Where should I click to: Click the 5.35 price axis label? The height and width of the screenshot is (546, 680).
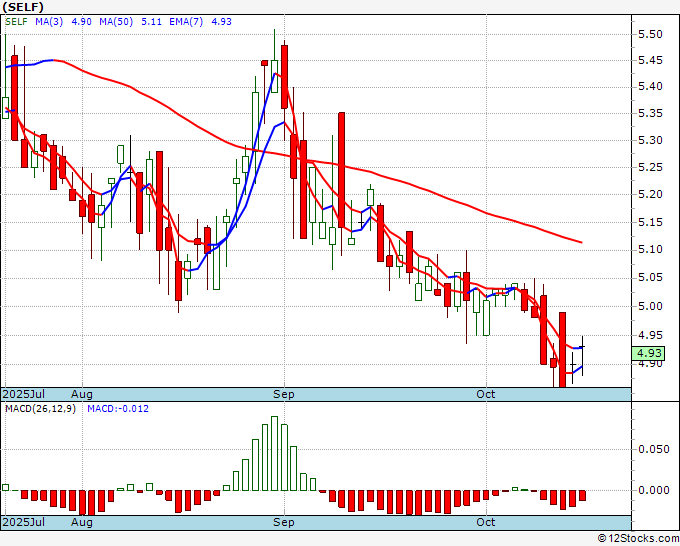click(x=651, y=114)
